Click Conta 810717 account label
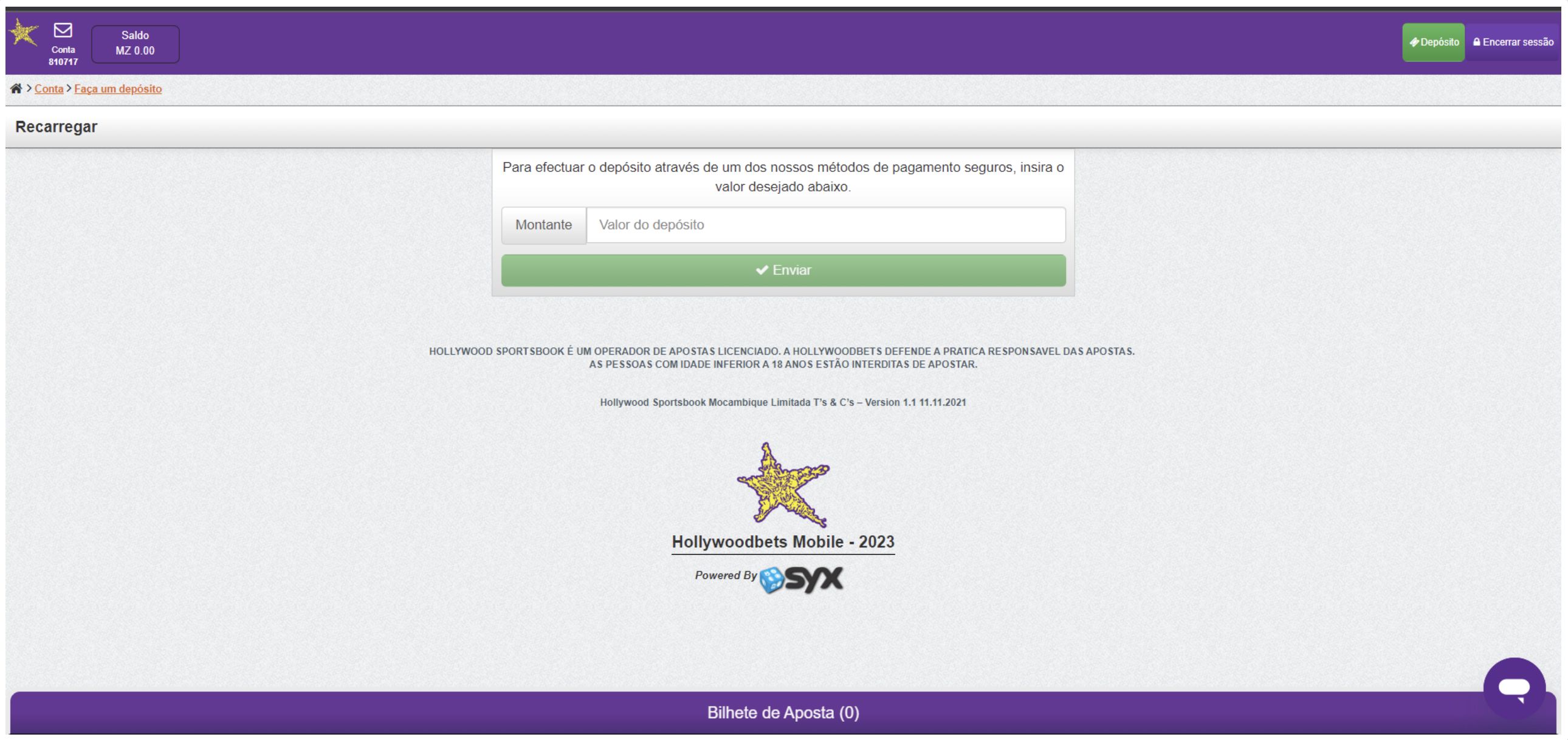1568x740 pixels. pos(63,55)
